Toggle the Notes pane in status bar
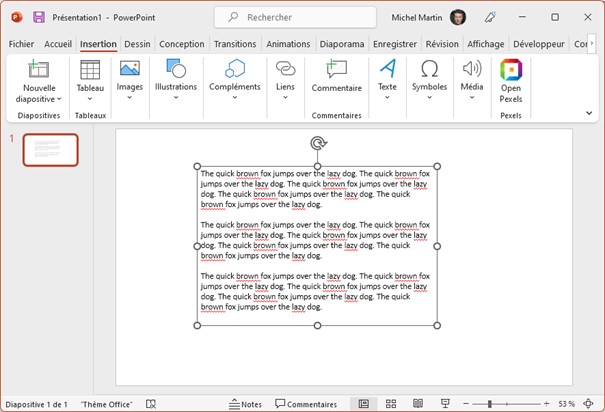Screen dimensions: 605x412 245,404
